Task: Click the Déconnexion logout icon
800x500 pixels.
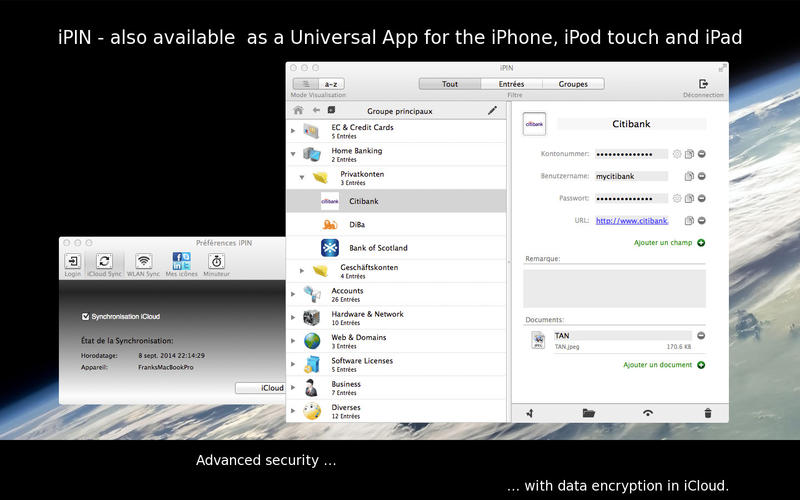Action: pos(703,84)
